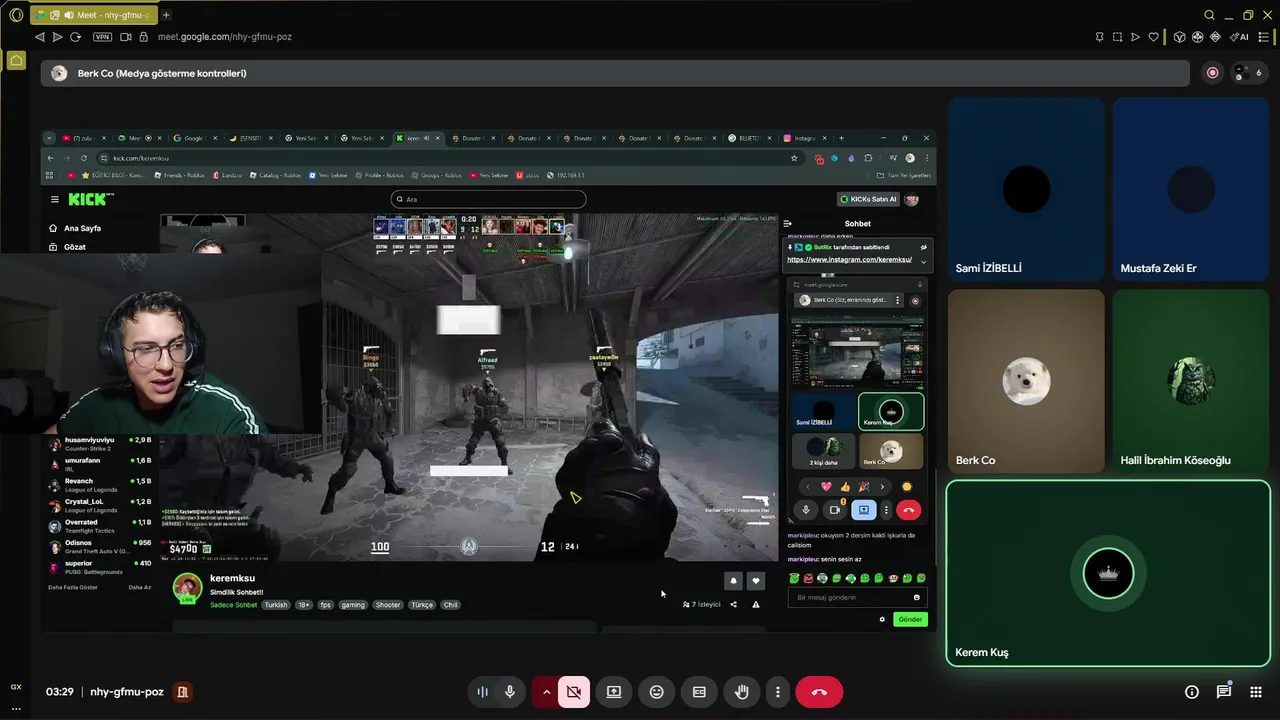Open emoji reactions in Meet toolbar
The width and height of the screenshot is (1280, 720).
tap(656, 692)
